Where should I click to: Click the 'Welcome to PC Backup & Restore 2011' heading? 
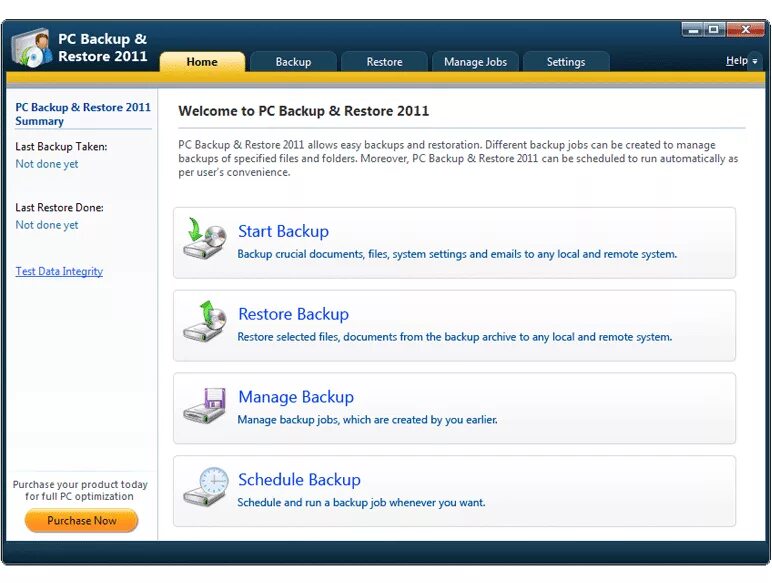tap(303, 111)
